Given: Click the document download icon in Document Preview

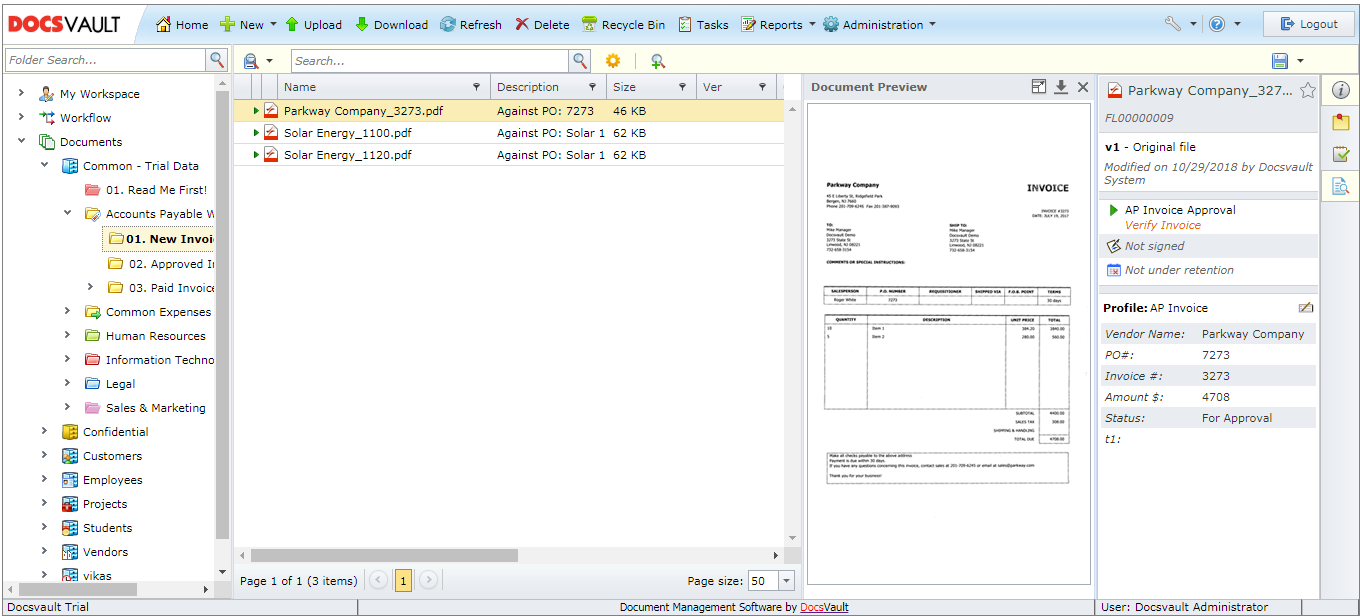Looking at the screenshot, I should tap(1061, 87).
